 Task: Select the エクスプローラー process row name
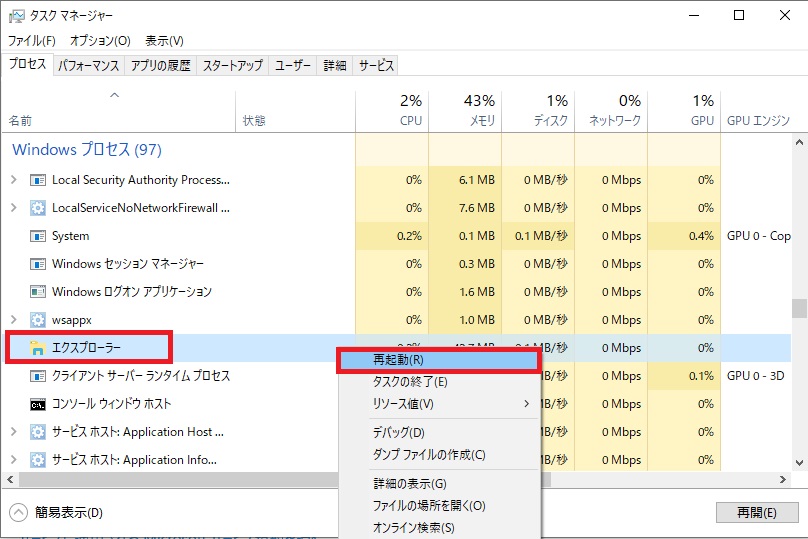pos(86,348)
